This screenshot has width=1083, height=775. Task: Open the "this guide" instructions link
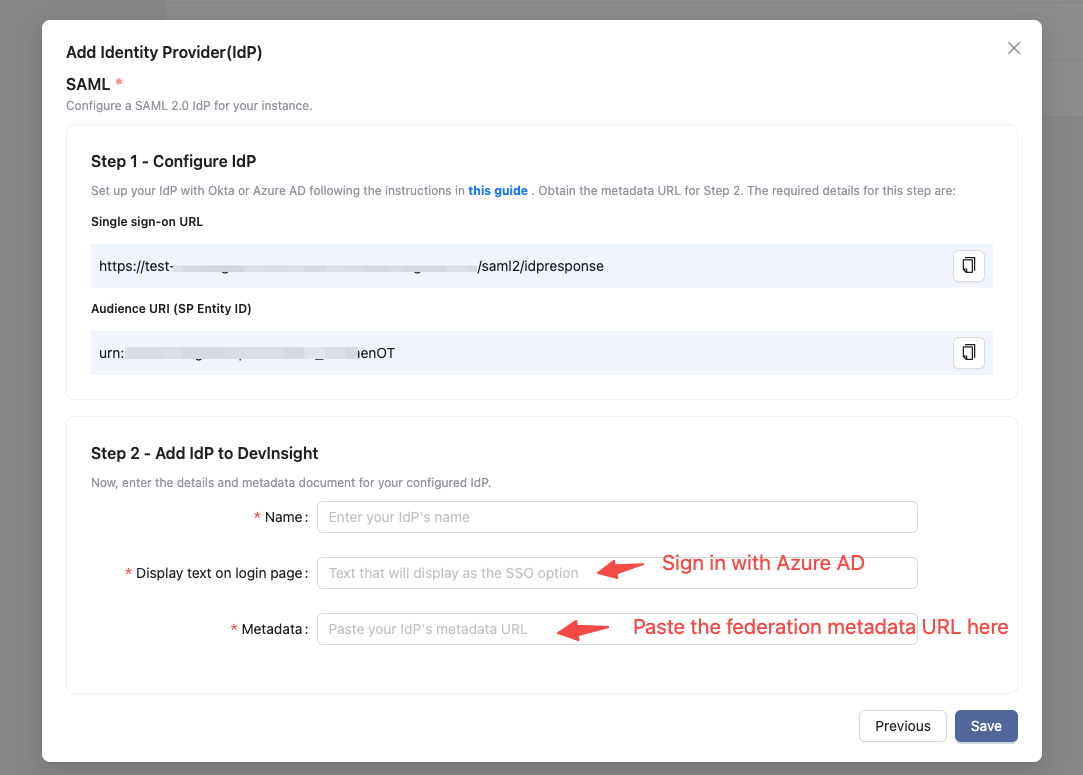(x=498, y=190)
